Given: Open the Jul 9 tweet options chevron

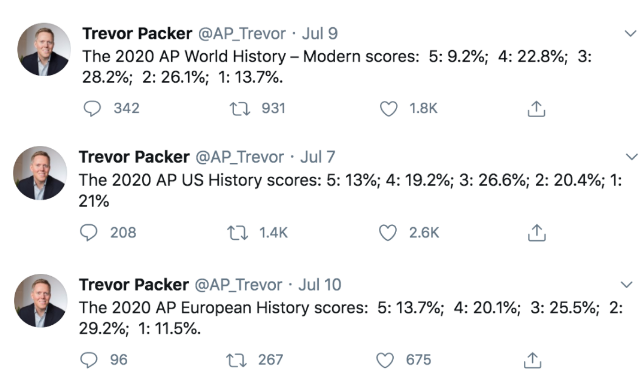Looking at the screenshot, I should coord(630,33).
